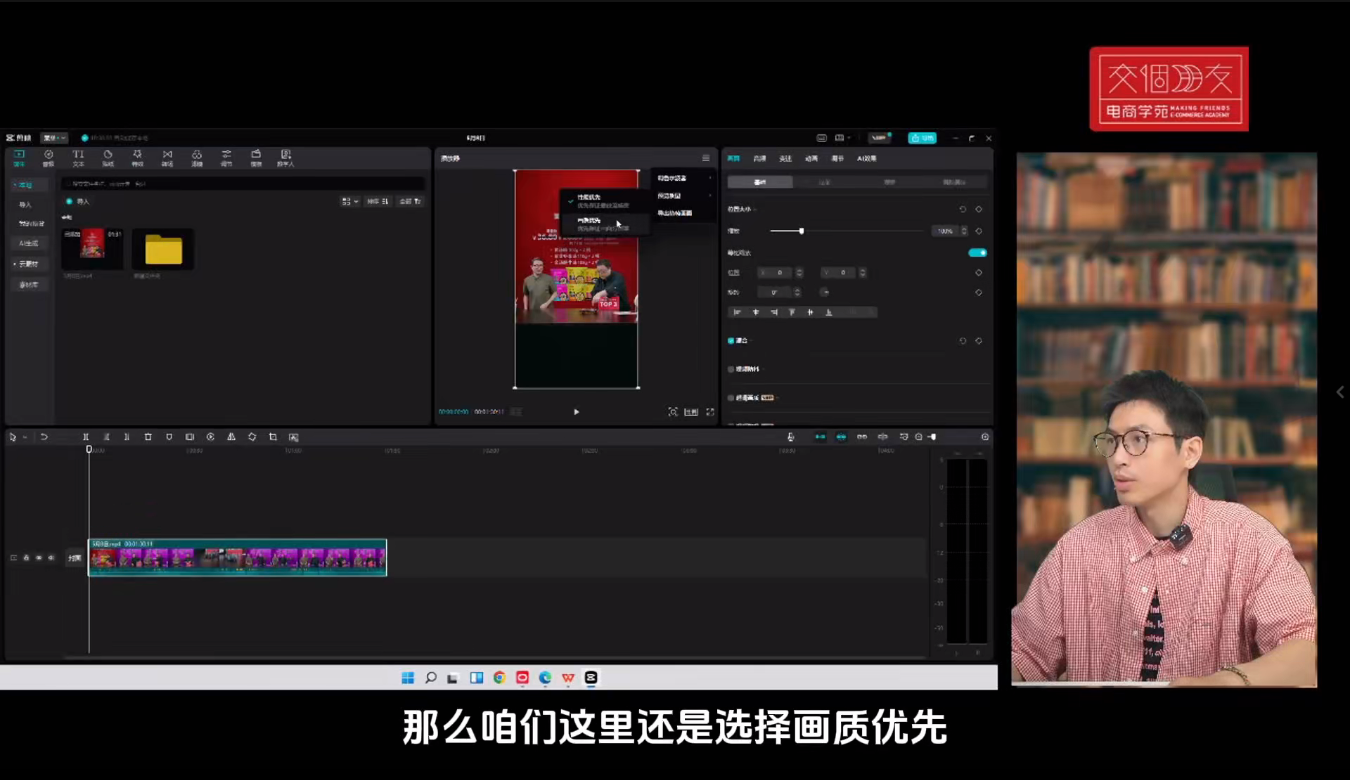Open the color space settings submenu
This screenshot has height=780, width=1350.
672,178
